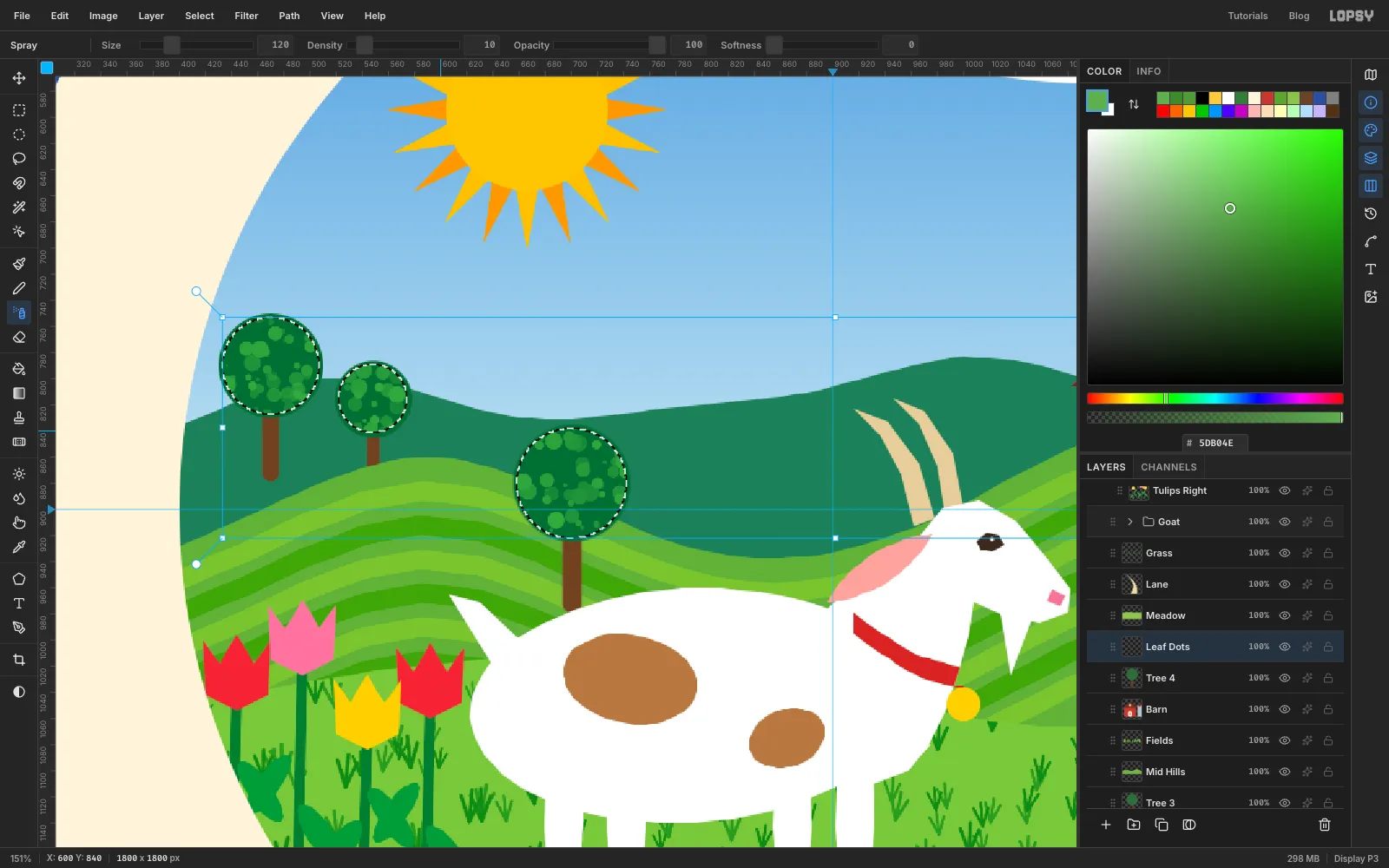Click the foreground color swatch
The width and height of the screenshot is (1389, 868).
pos(1097,101)
